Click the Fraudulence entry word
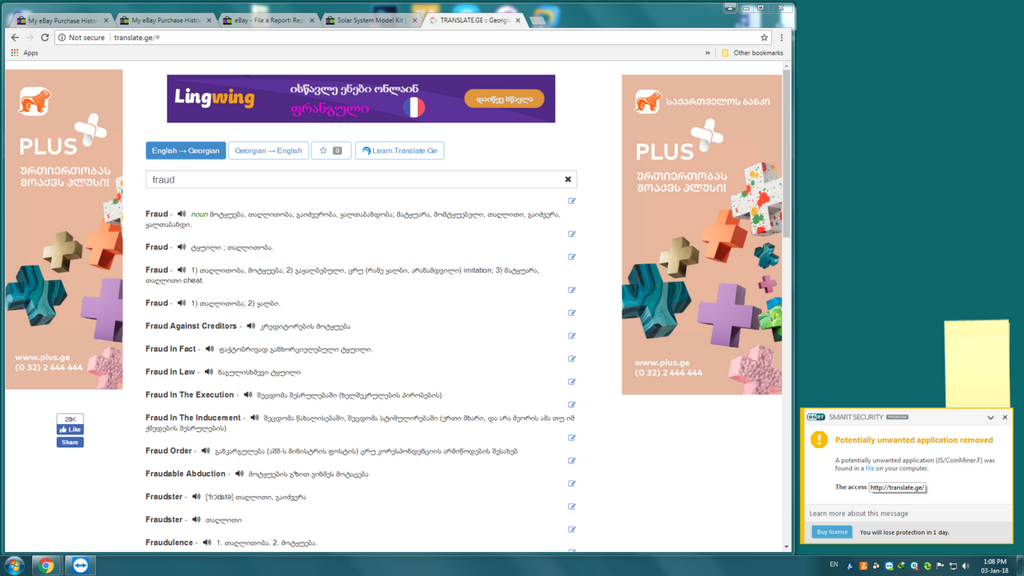 coord(169,542)
